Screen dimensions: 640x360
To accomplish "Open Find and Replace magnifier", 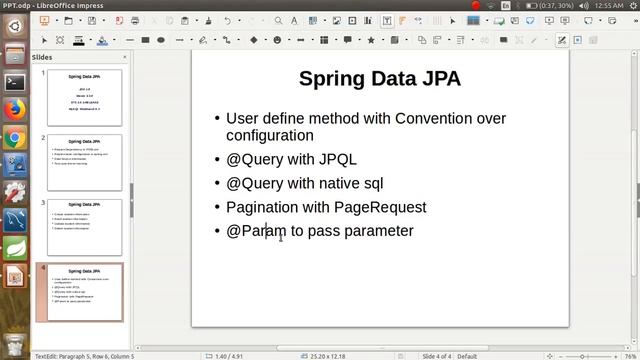I will (278, 20).
